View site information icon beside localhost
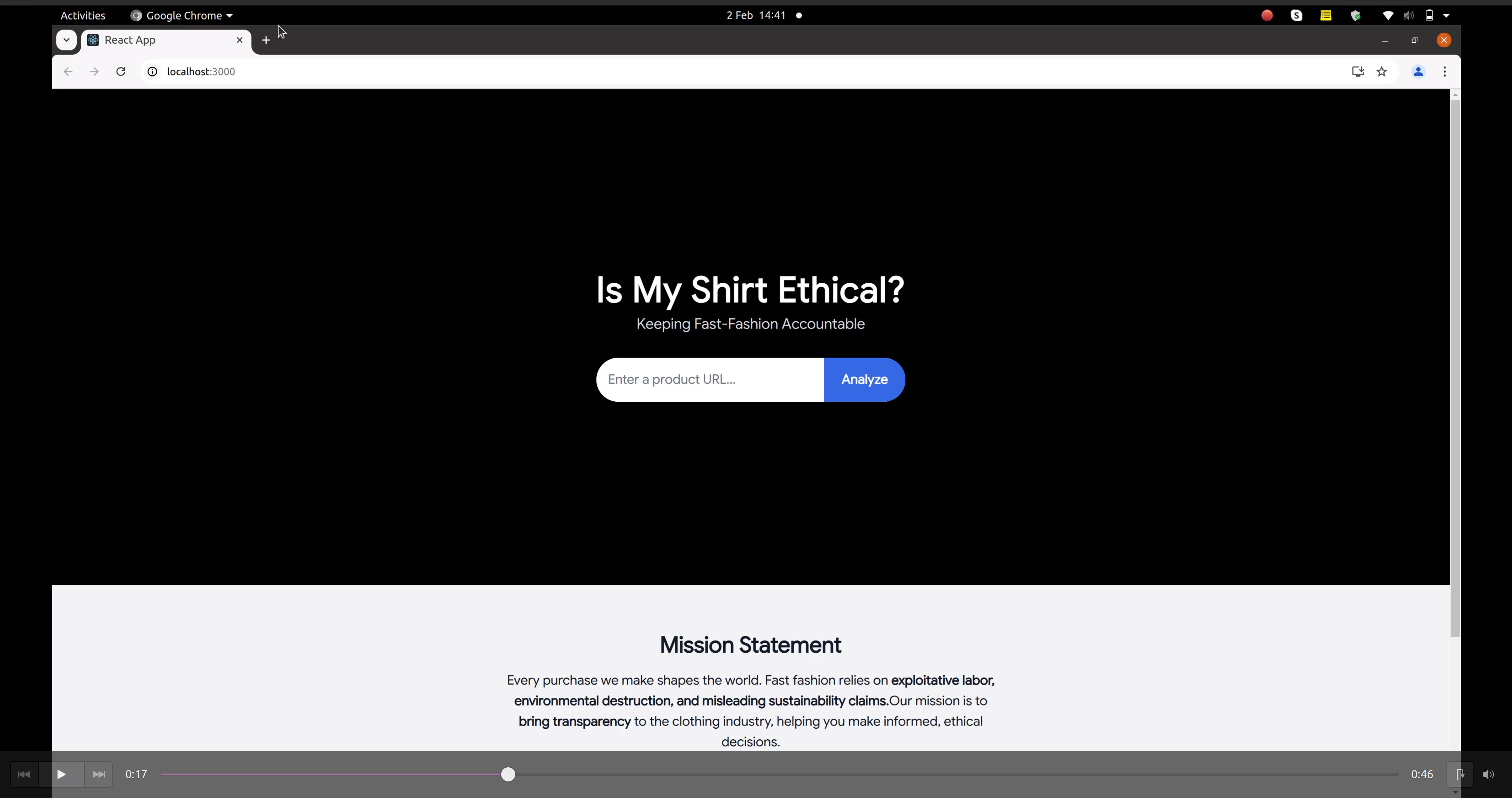This screenshot has height=798, width=1512. 152,72
